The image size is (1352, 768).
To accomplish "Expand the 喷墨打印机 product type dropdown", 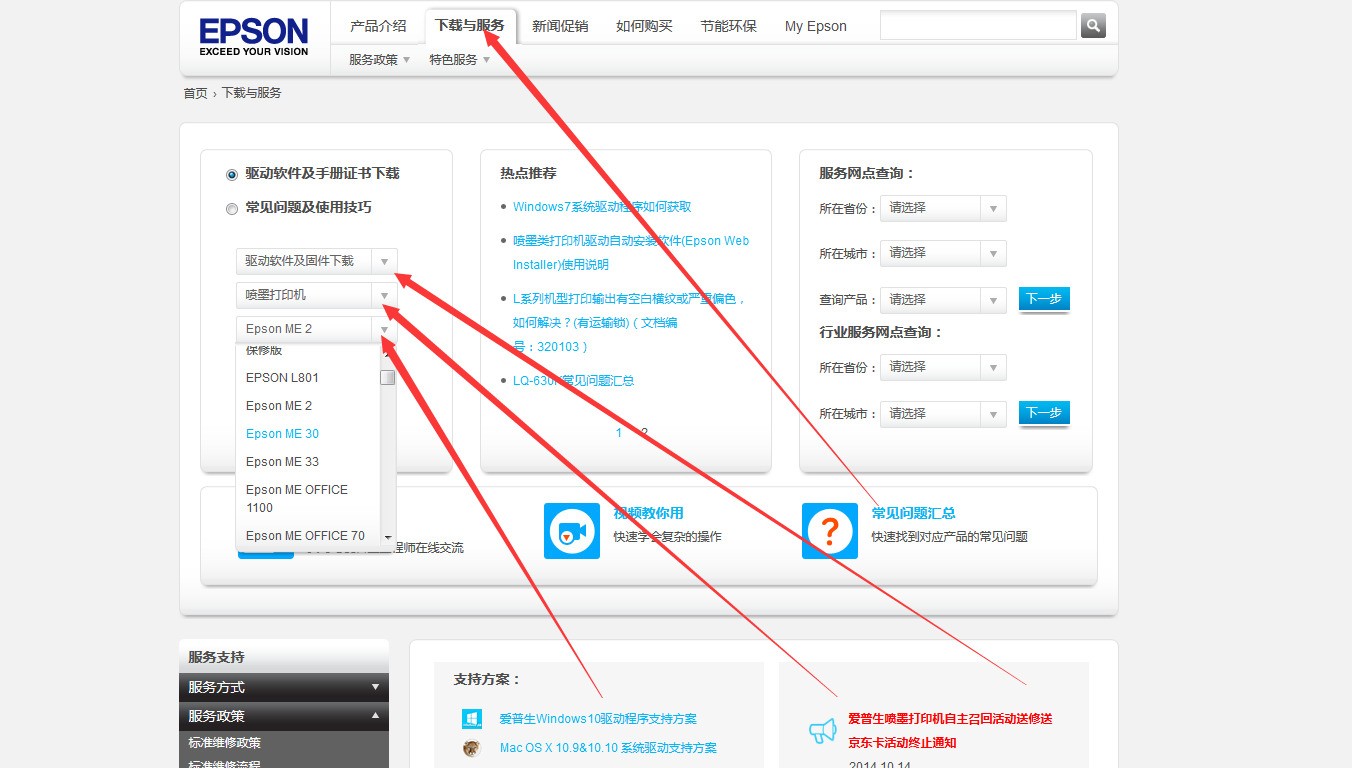I will (x=317, y=295).
